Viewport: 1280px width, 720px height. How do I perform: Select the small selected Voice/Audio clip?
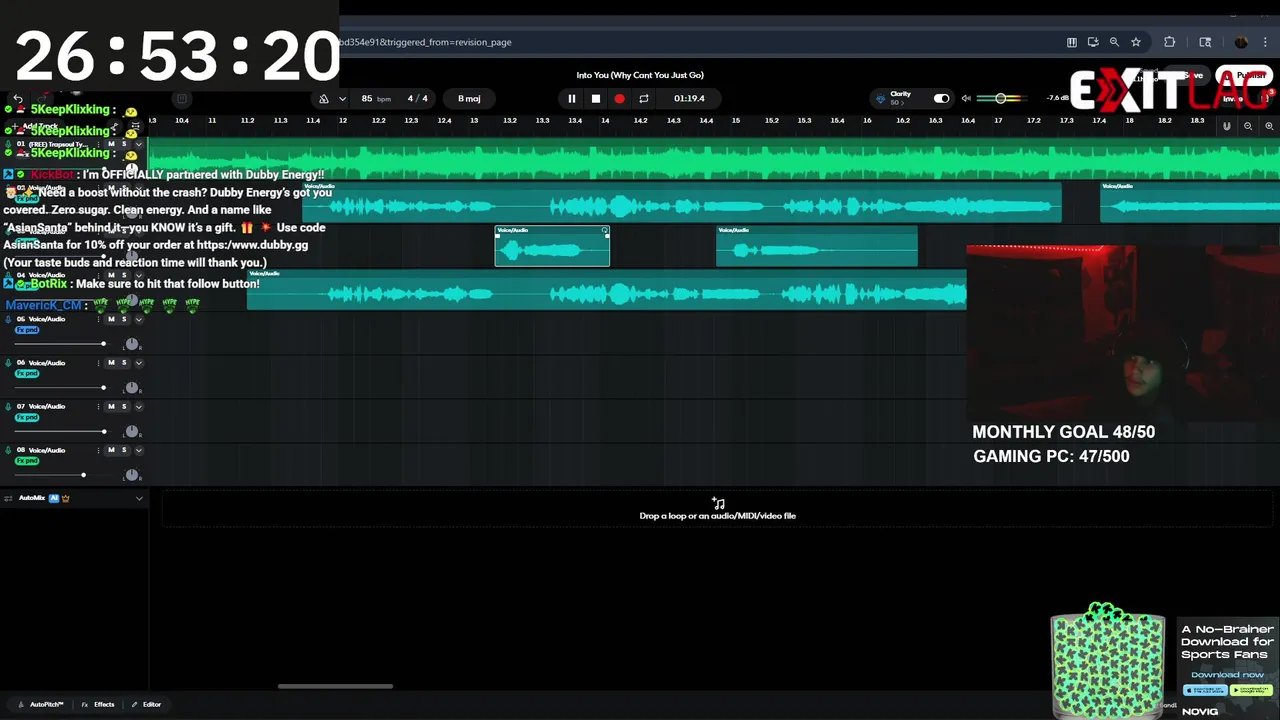pyautogui.click(x=552, y=246)
